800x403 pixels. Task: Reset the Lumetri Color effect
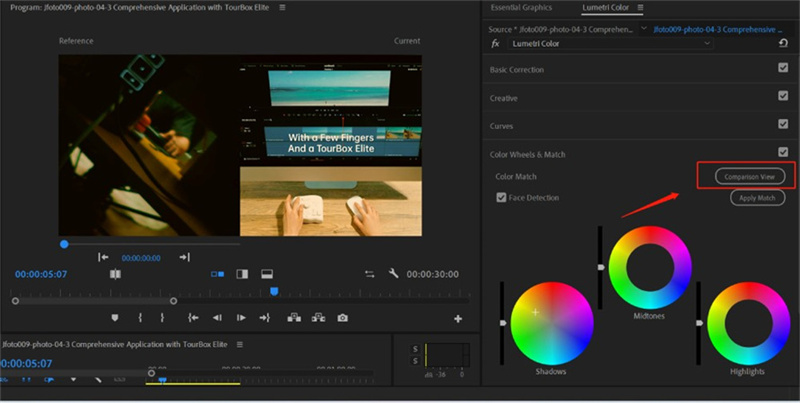coord(782,44)
